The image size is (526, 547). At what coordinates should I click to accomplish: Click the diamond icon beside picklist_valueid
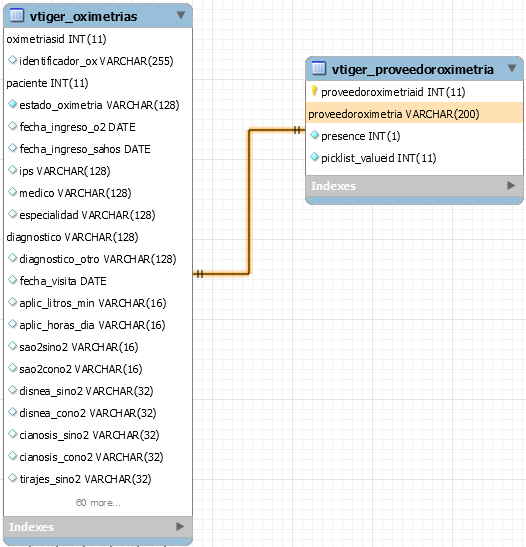click(x=314, y=157)
